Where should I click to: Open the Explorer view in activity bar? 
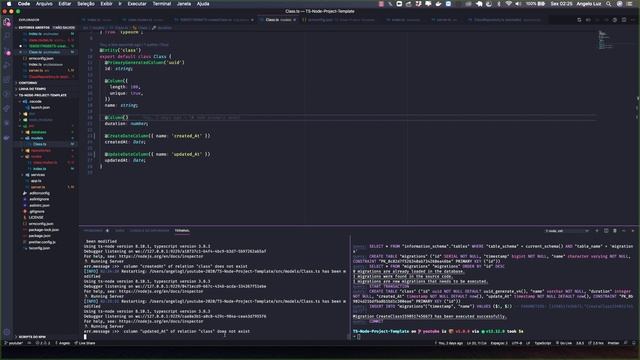click(x=7, y=22)
